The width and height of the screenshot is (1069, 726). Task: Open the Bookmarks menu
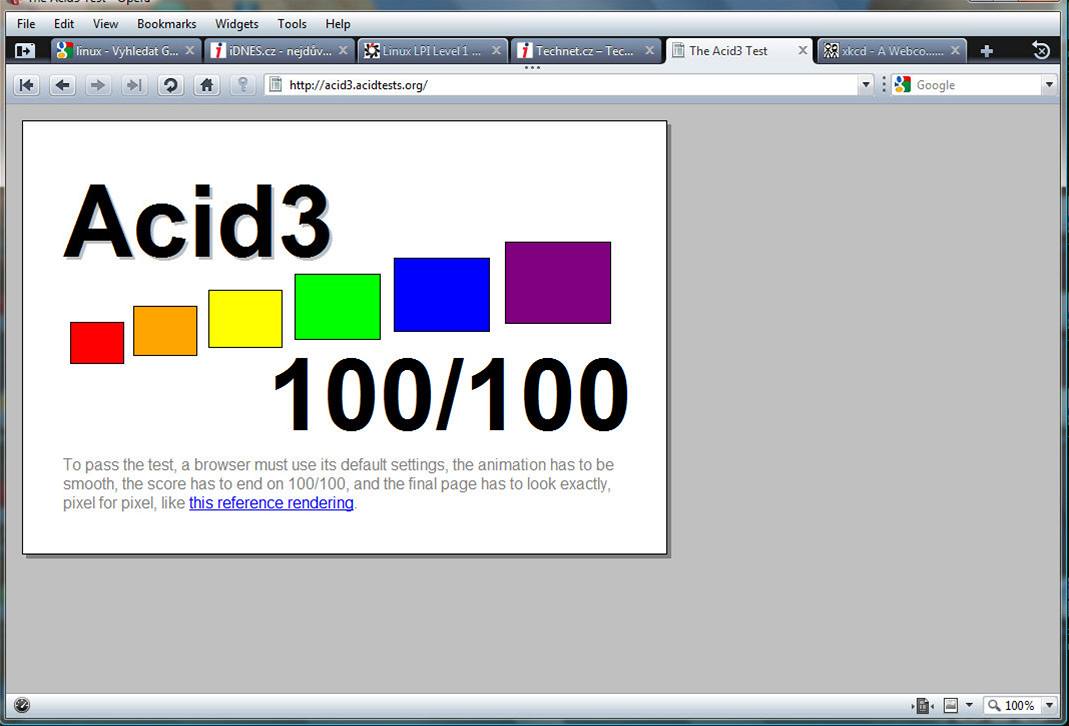coord(166,23)
